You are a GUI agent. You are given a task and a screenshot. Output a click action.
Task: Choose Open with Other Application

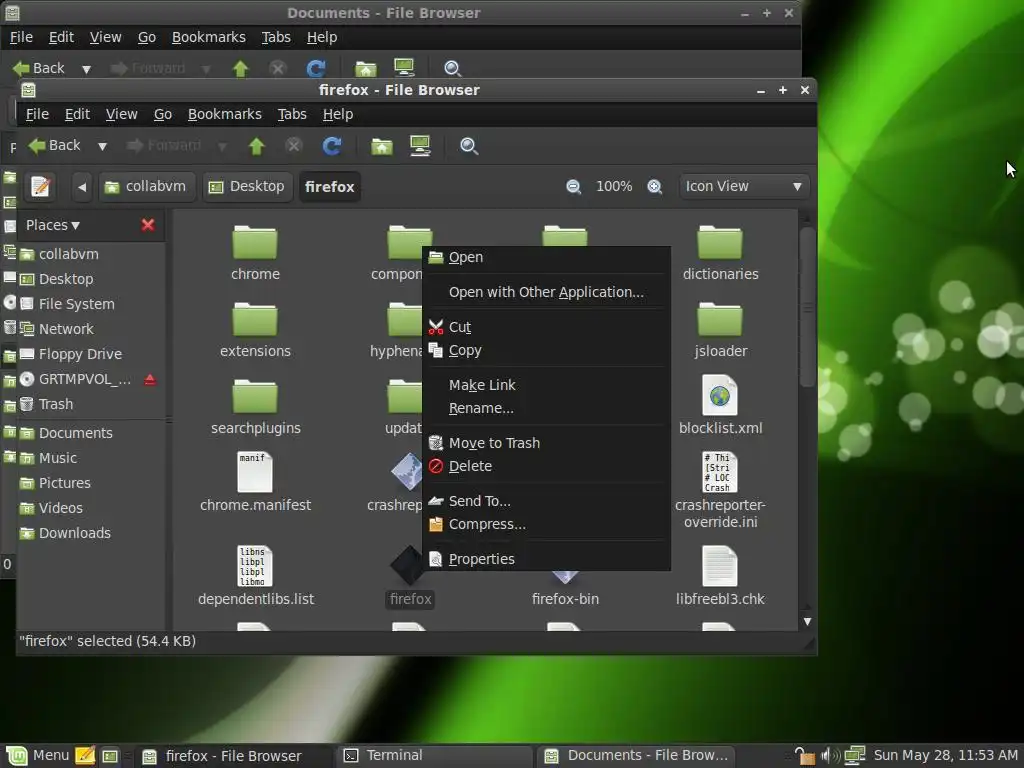[x=547, y=292]
